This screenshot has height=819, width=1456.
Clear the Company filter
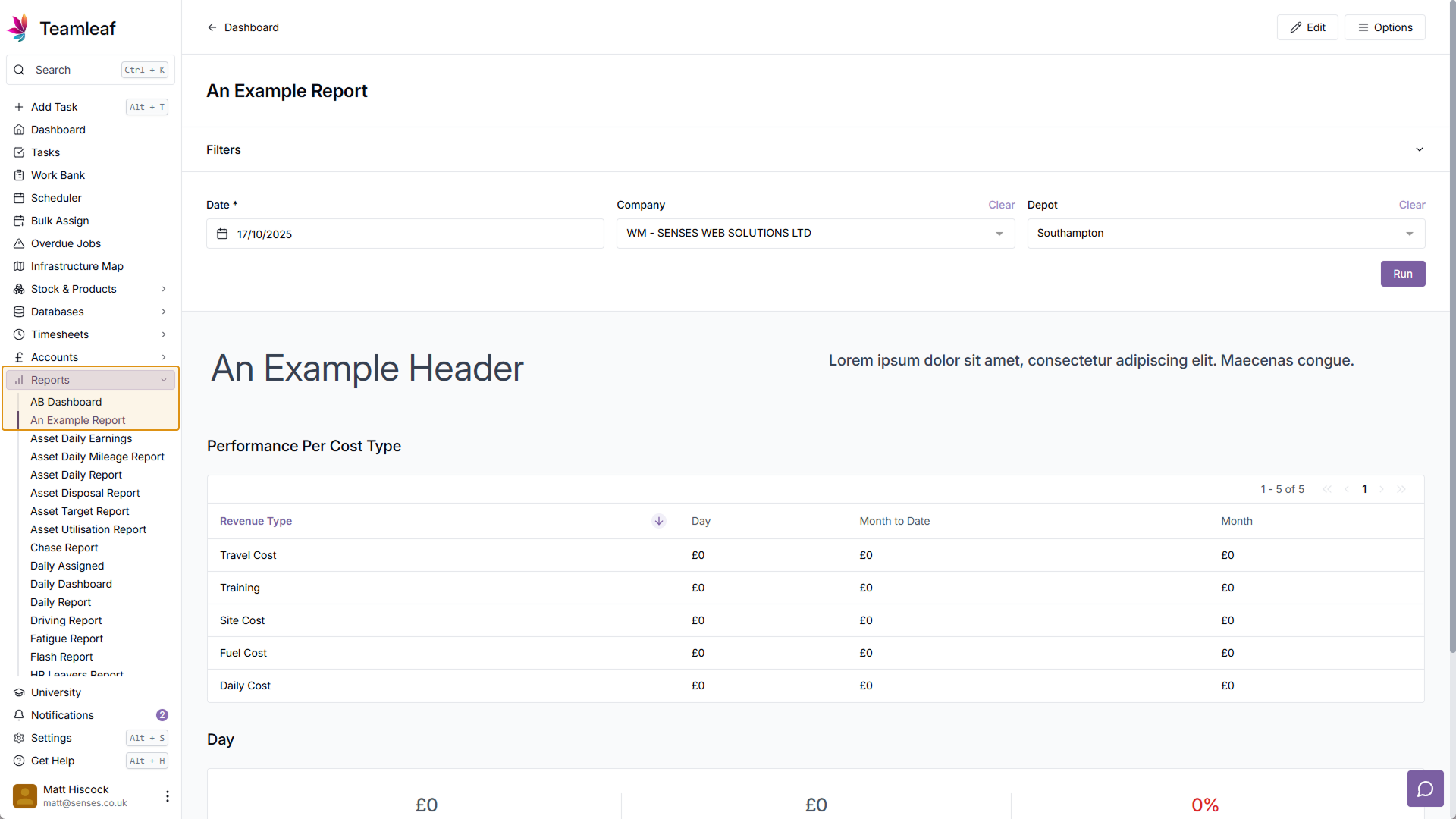click(x=1001, y=205)
